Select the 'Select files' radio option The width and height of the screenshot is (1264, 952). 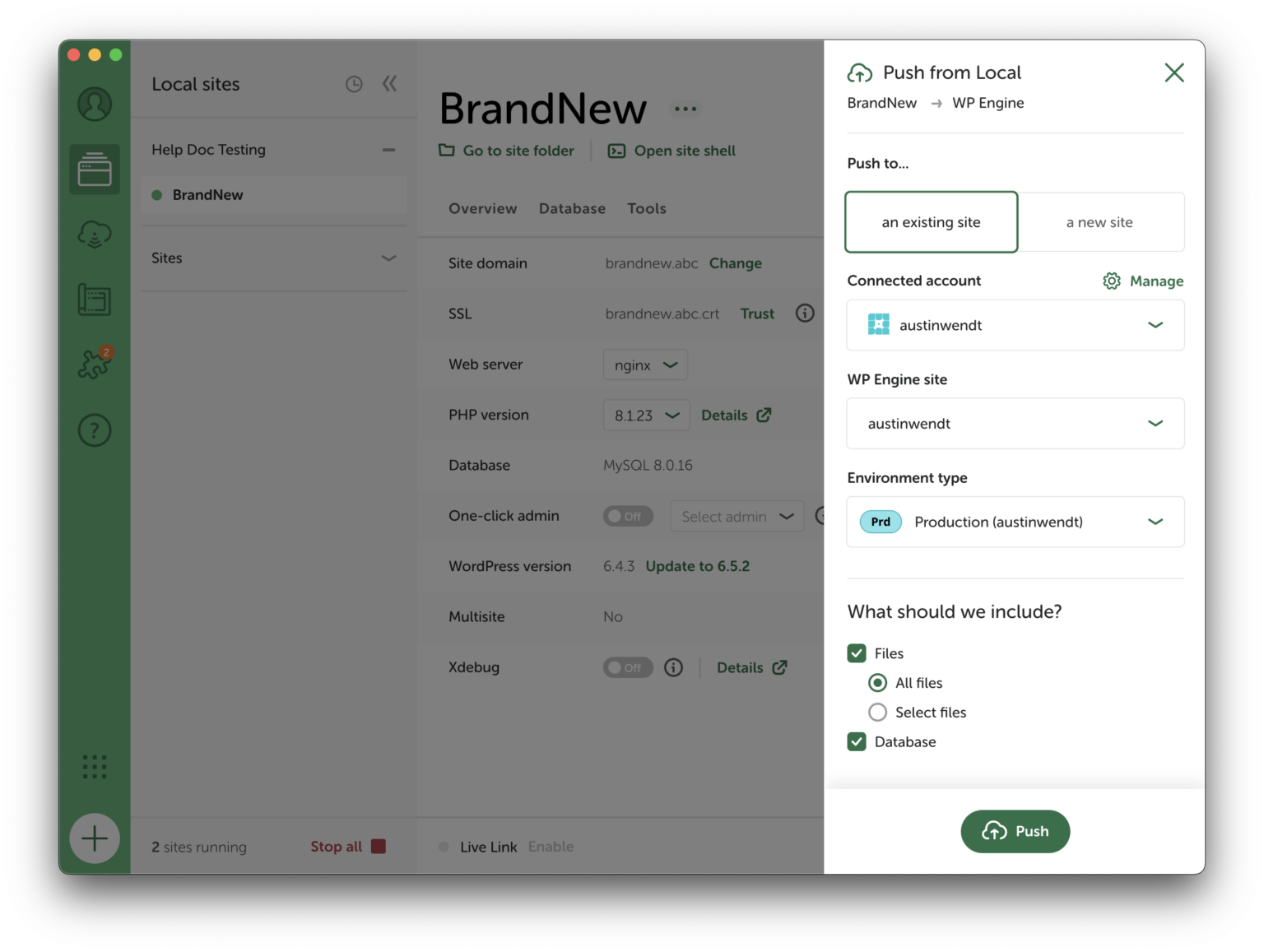(878, 713)
